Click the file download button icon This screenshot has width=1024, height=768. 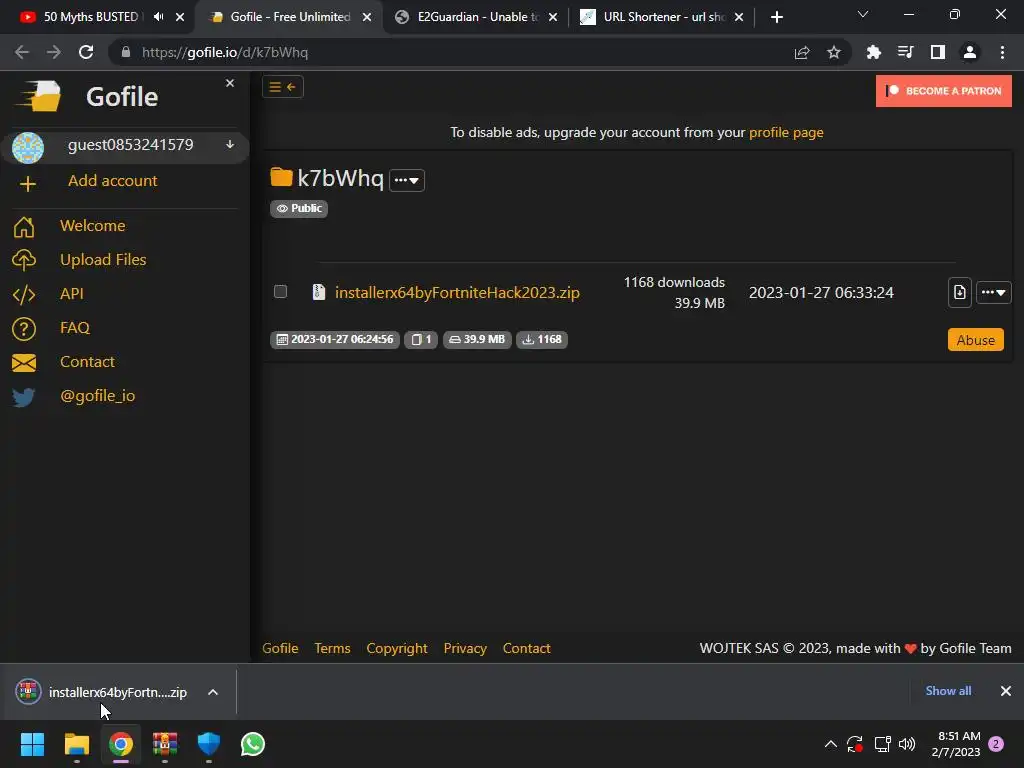pos(959,292)
